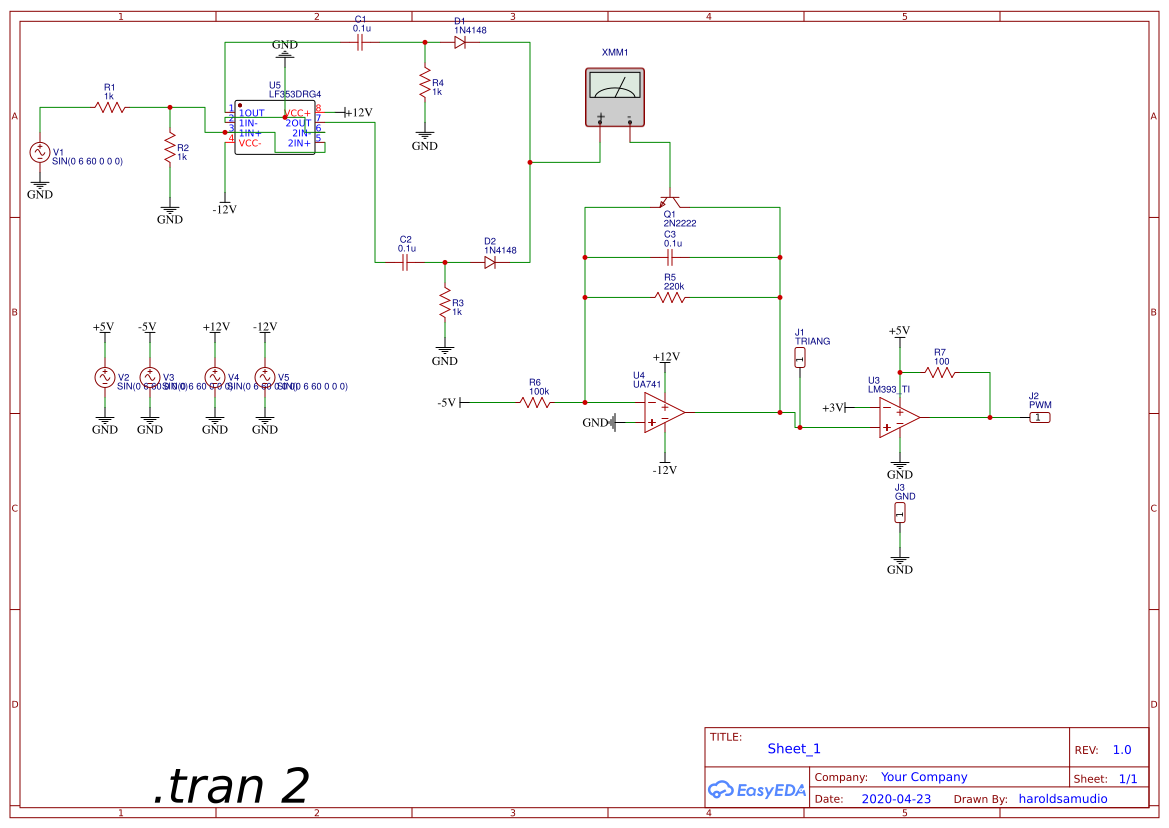1169x828 pixels.
Task: Click capacitor C2 symbol
Action: click(405, 262)
